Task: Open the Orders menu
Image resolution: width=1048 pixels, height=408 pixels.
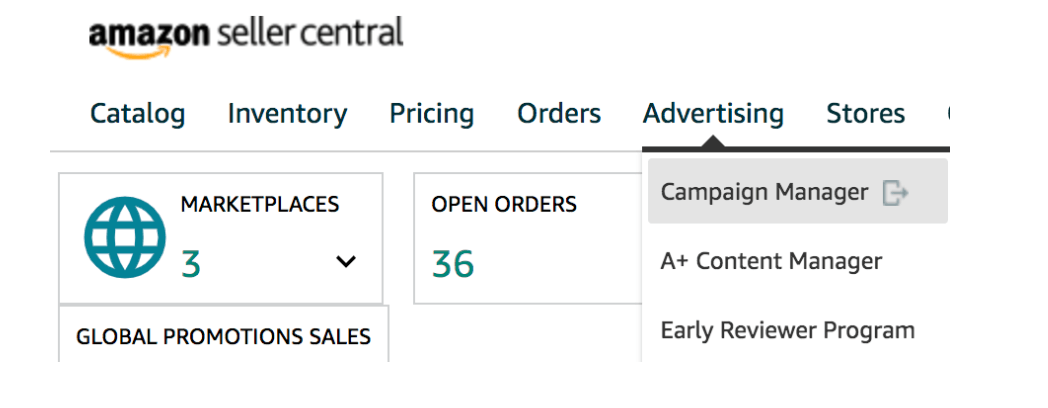Action: [559, 114]
